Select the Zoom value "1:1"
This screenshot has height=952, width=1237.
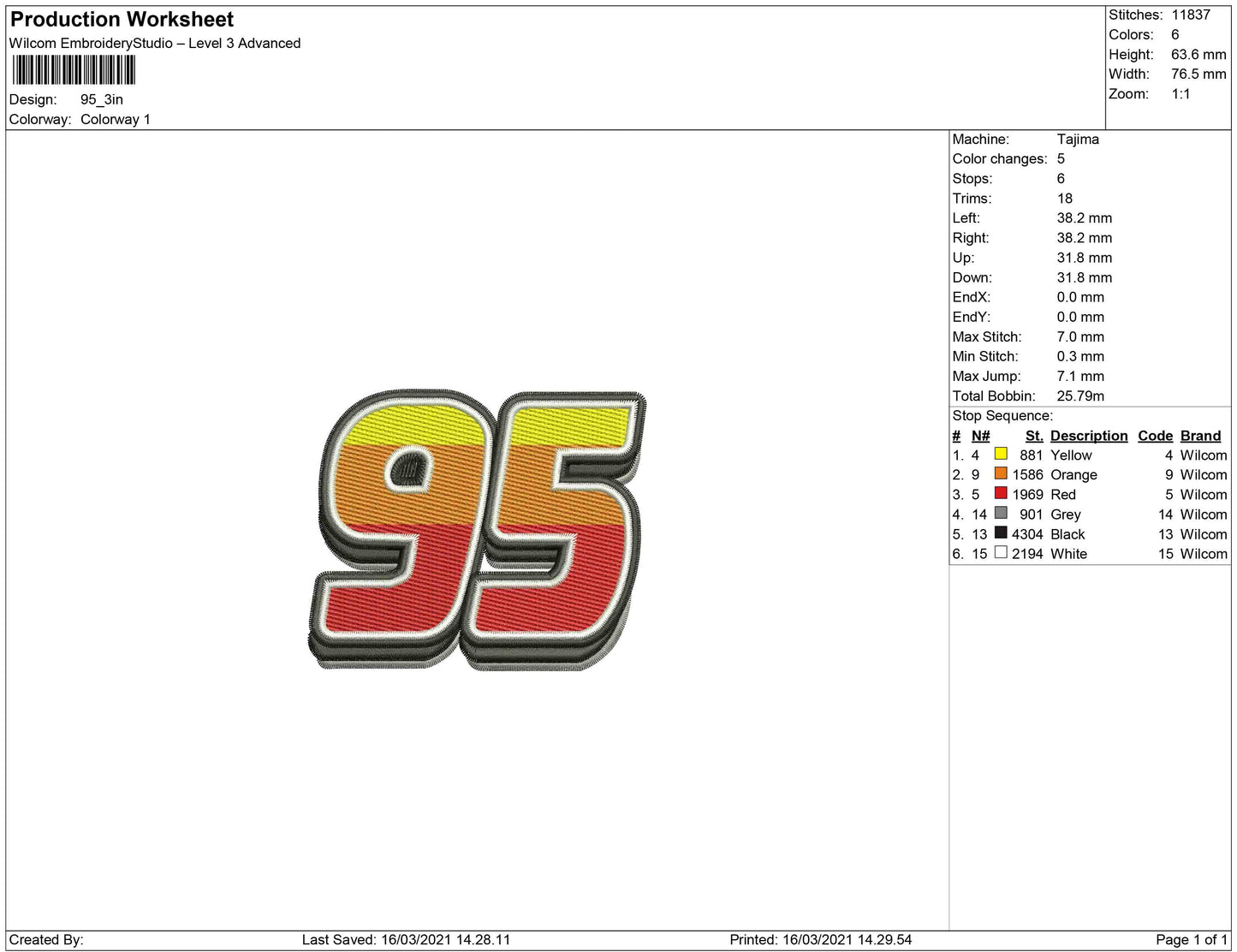(x=1181, y=94)
